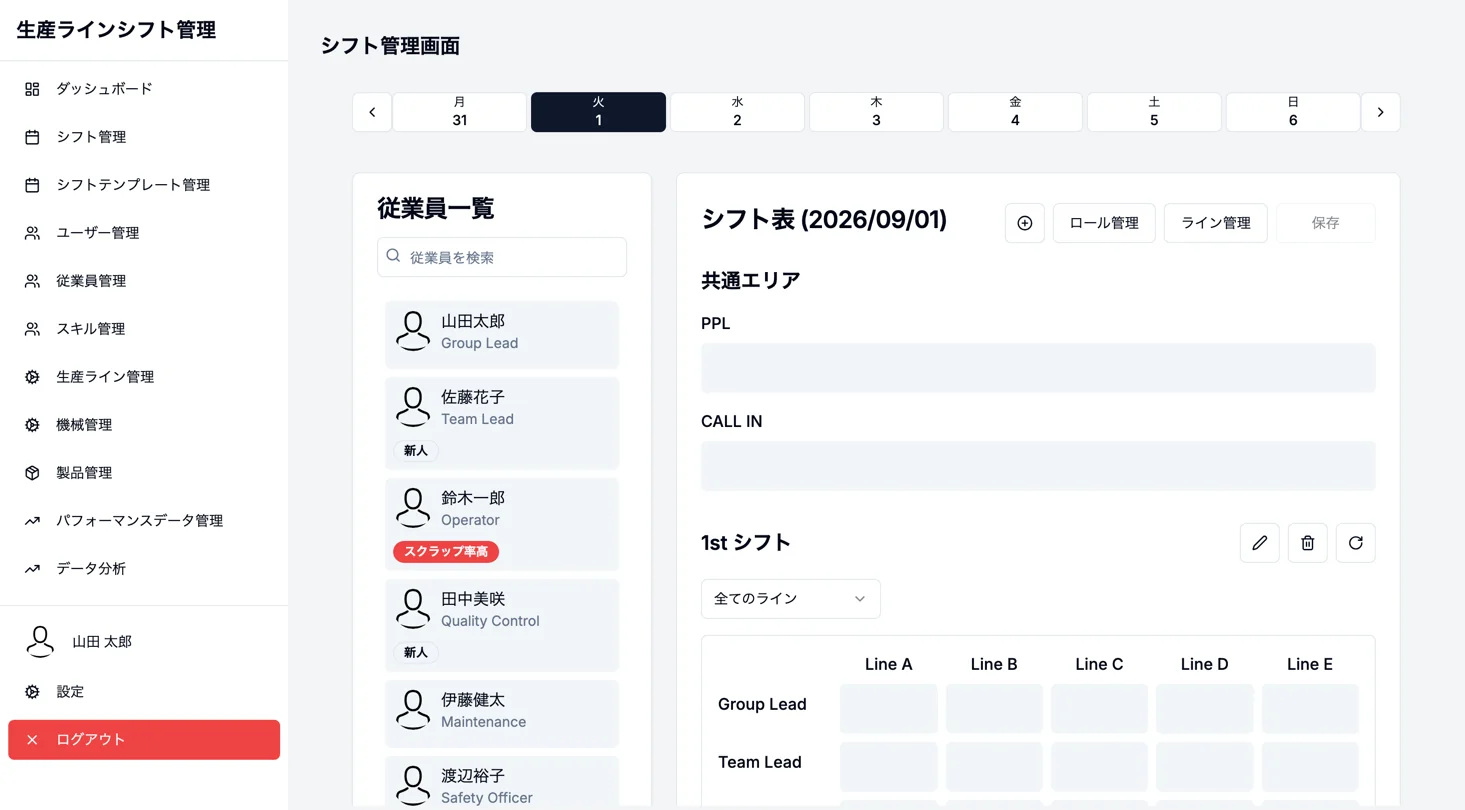Select Sunday 6 date tab
The height and width of the screenshot is (810, 1465).
pos(1293,112)
